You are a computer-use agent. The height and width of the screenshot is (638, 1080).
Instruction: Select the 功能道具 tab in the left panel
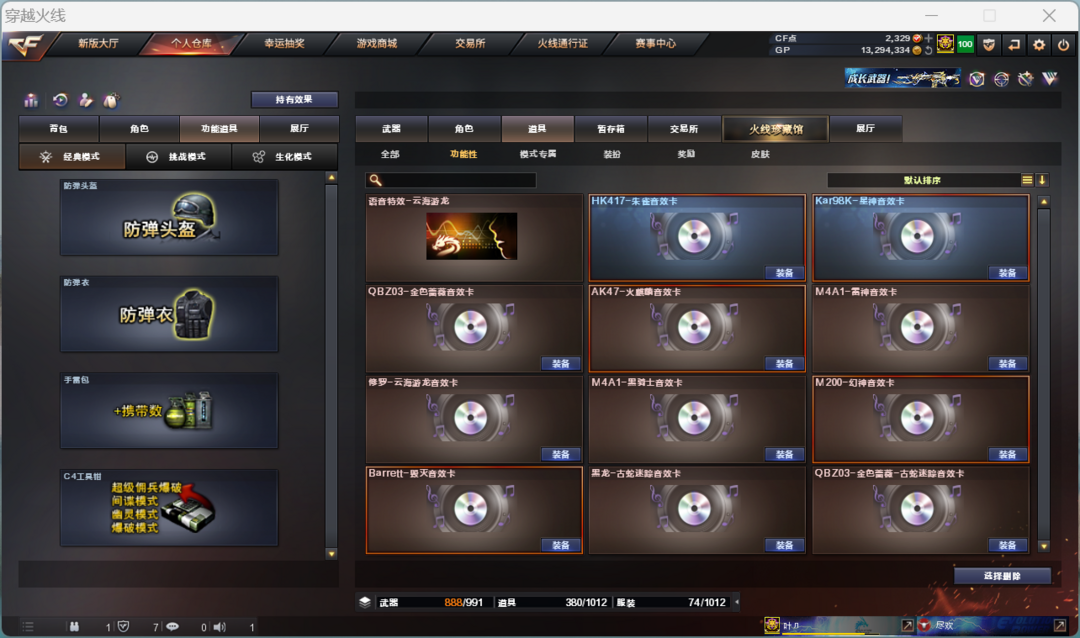(219, 129)
